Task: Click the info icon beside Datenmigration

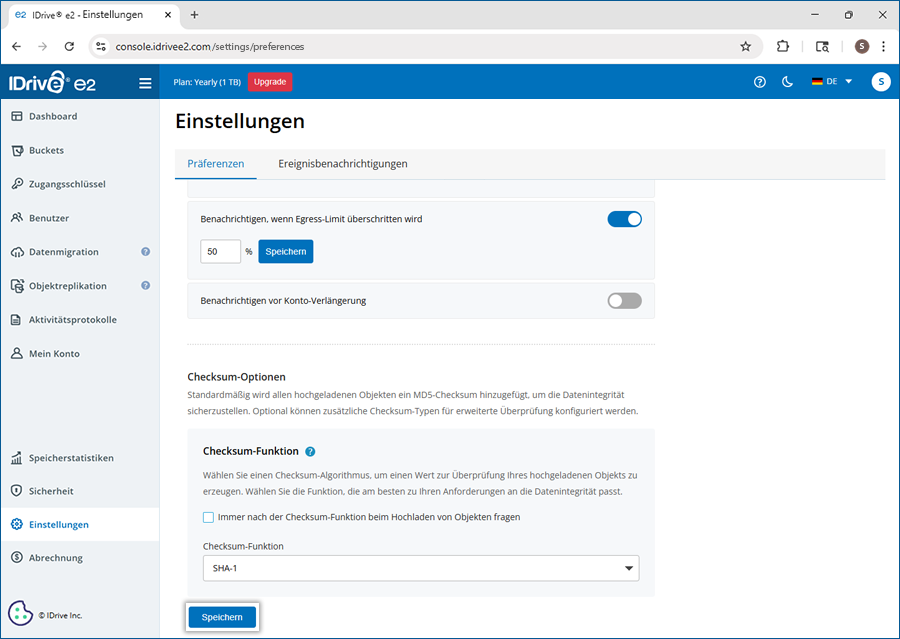Action: click(145, 252)
